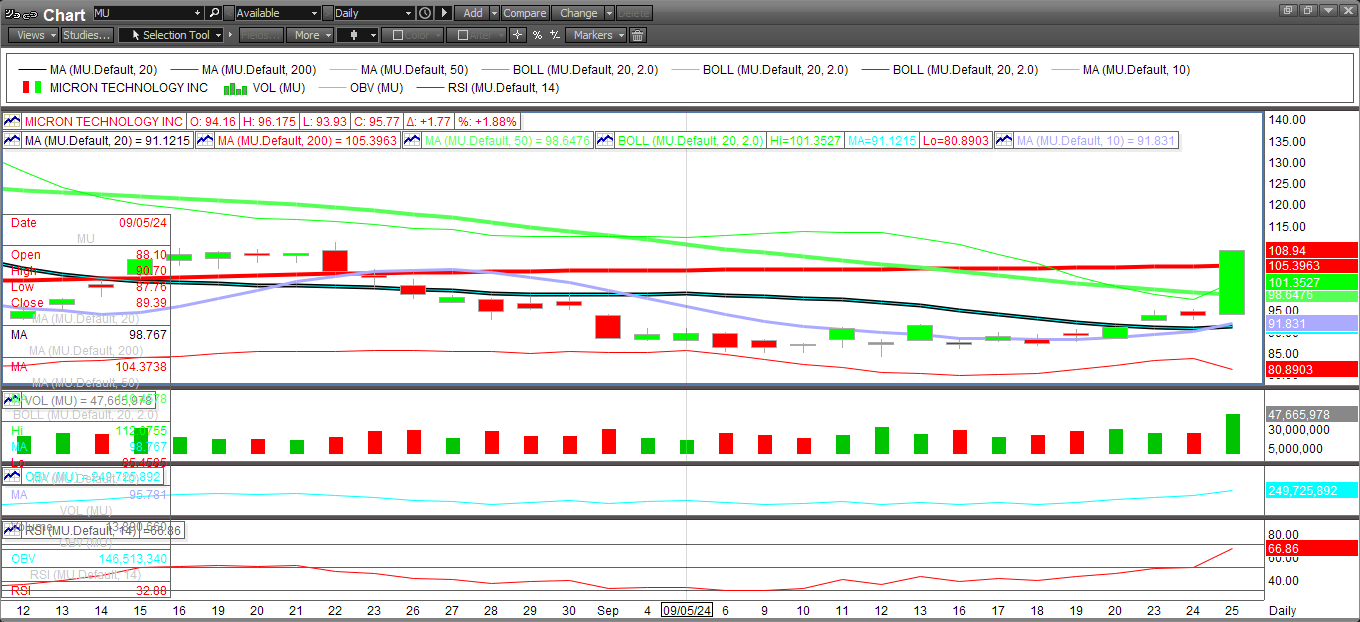Screen dimensions: 1360x622
Task: Toggle the crosshair cursor tool
Action: click(517, 35)
